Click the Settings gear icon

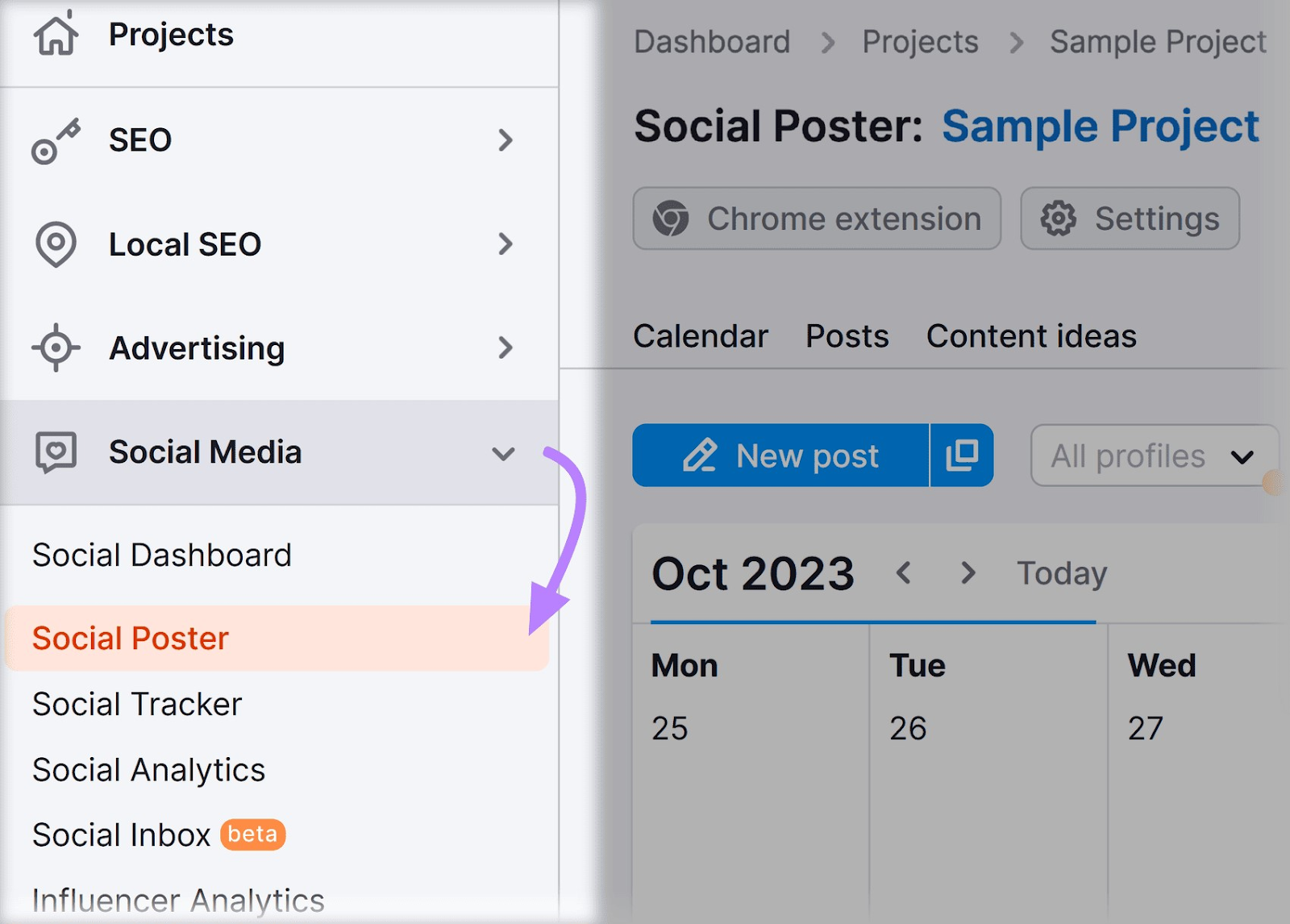coord(1059,219)
